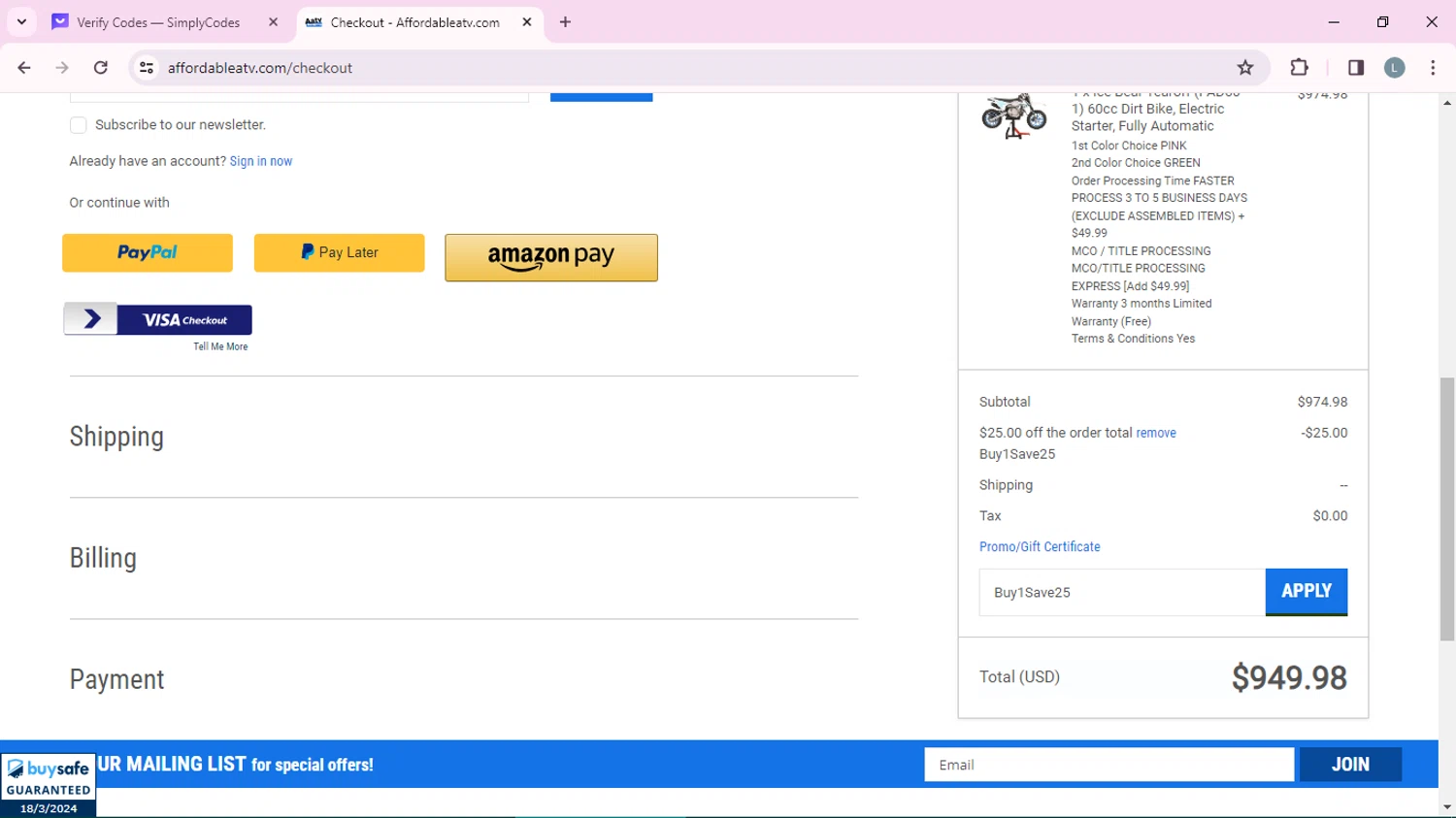Expand the Billing section heading
1456x818 pixels.
(103, 558)
